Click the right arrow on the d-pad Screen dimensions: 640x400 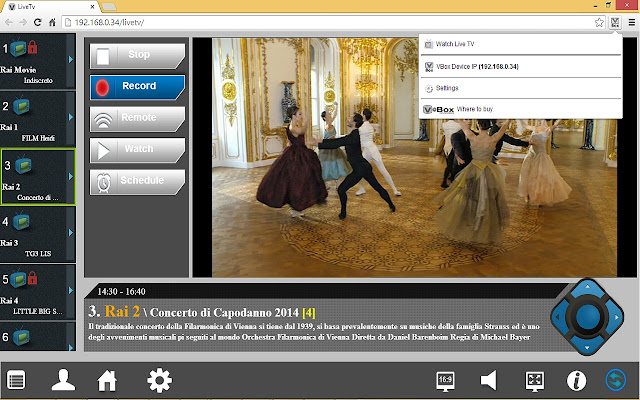click(617, 317)
